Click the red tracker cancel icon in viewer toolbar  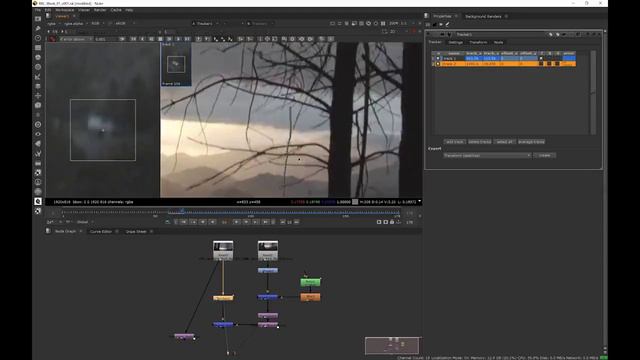52,39
